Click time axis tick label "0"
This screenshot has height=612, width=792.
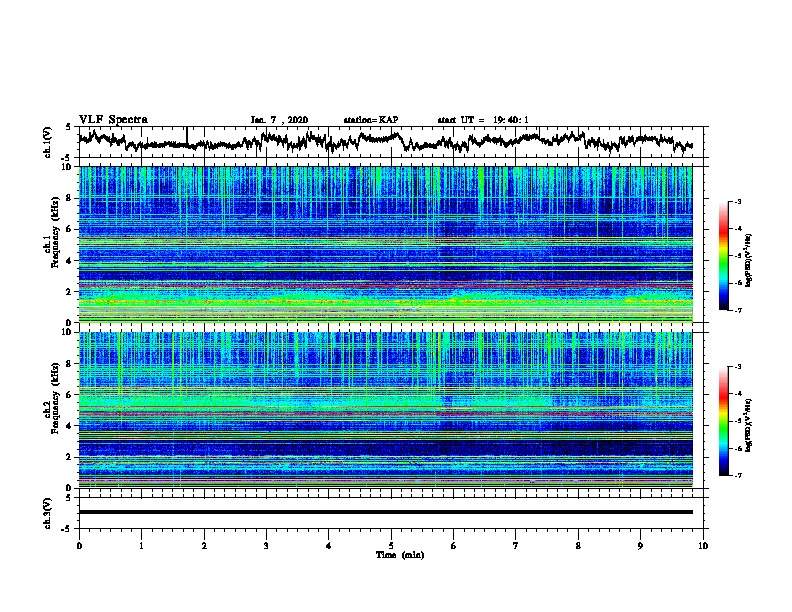click(79, 546)
